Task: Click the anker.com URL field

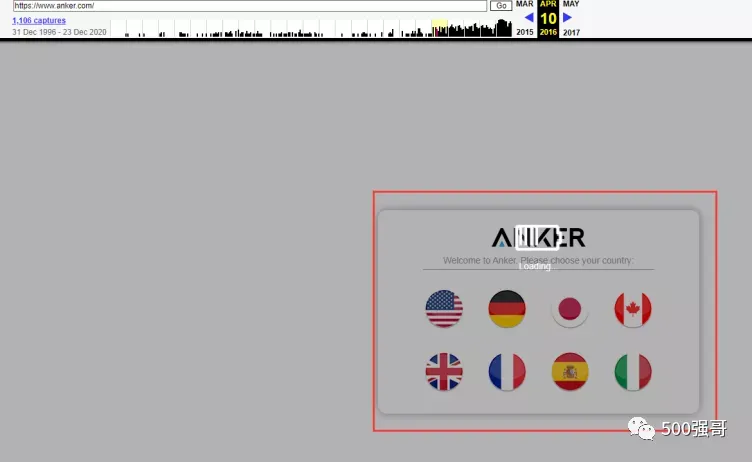Action: click(250, 6)
